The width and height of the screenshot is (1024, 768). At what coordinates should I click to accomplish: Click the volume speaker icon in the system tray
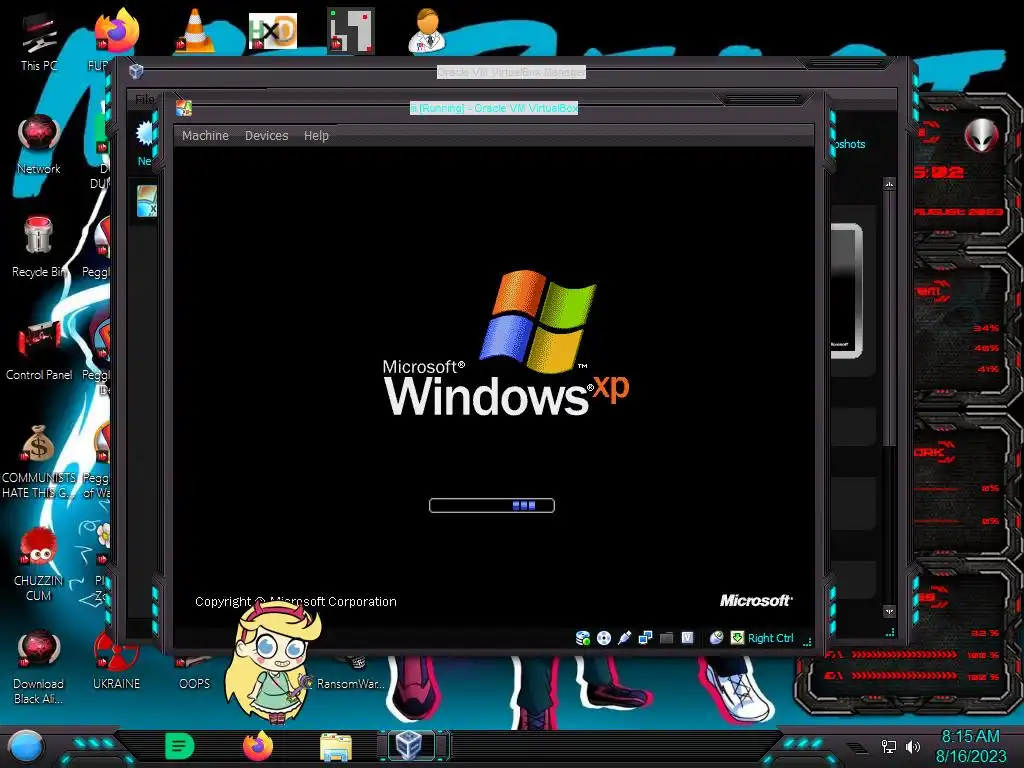click(x=912, y=746)
